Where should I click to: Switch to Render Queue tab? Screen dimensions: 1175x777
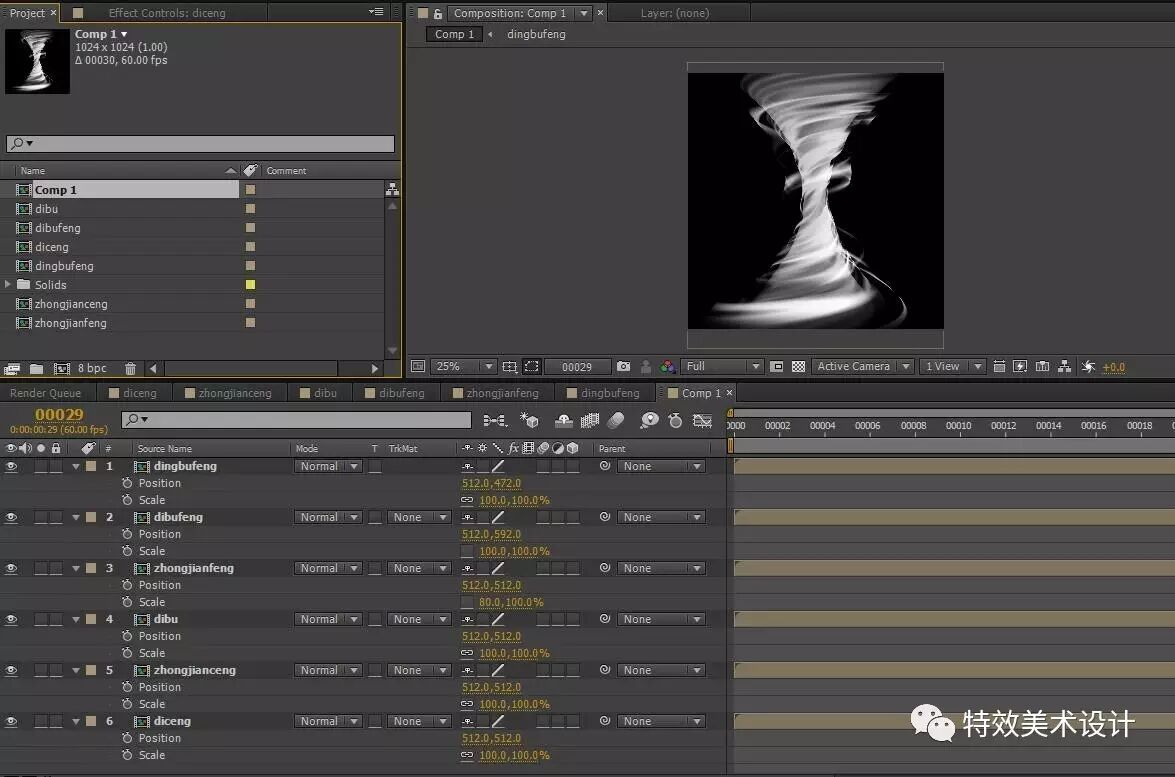click(x=45, y=393)
